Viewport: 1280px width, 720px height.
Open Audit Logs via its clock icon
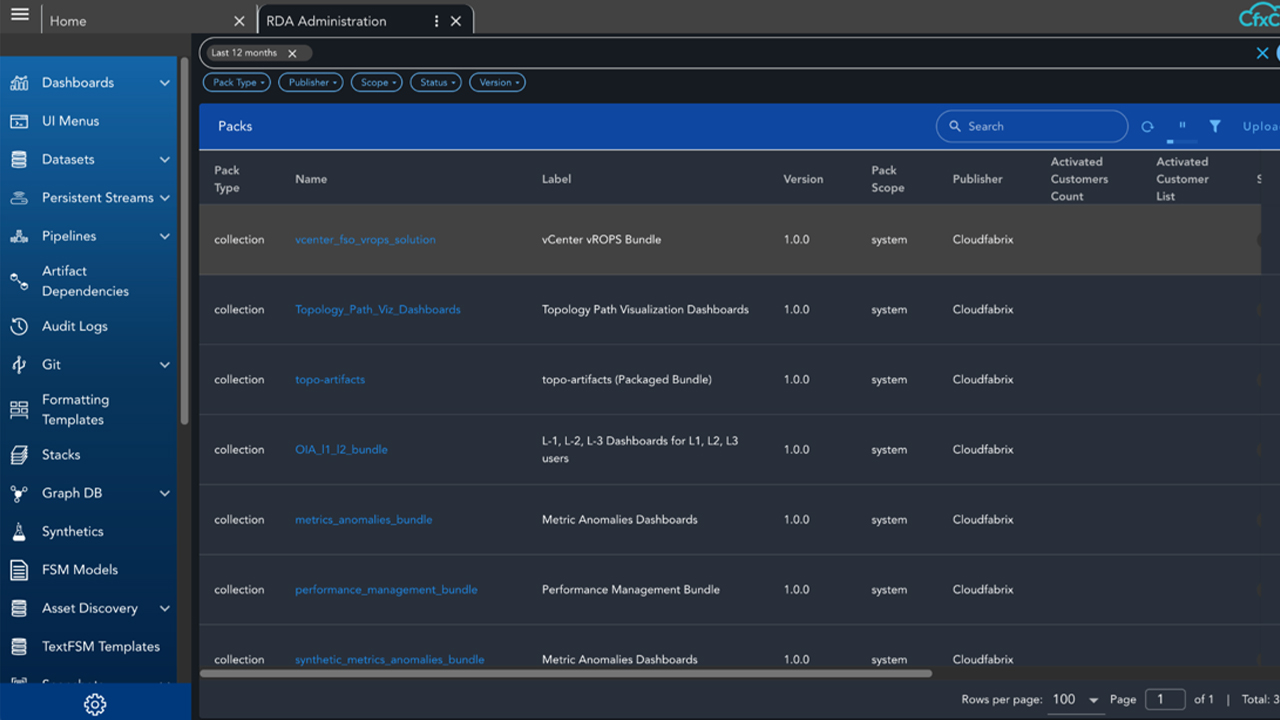[19, 326]
